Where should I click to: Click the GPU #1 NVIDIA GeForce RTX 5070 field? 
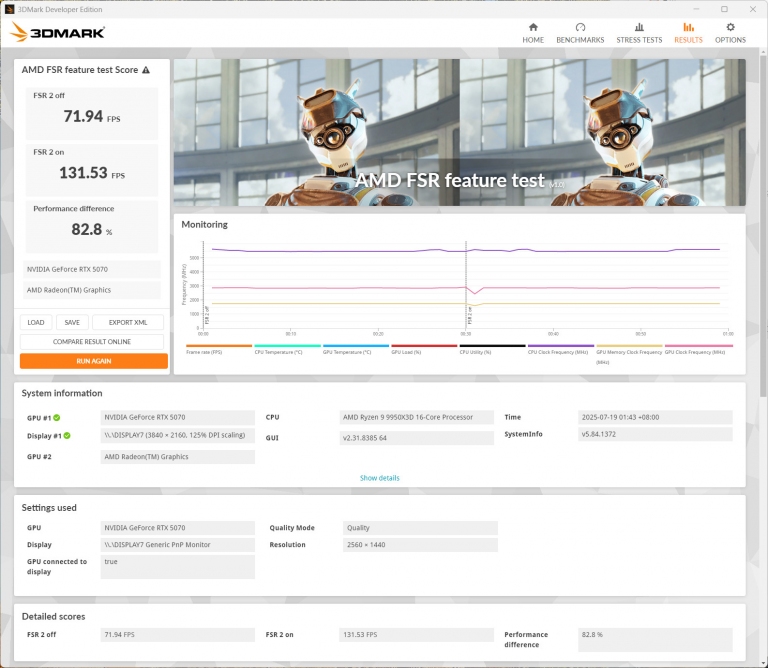pyautogui.click(x=177, y=417)
